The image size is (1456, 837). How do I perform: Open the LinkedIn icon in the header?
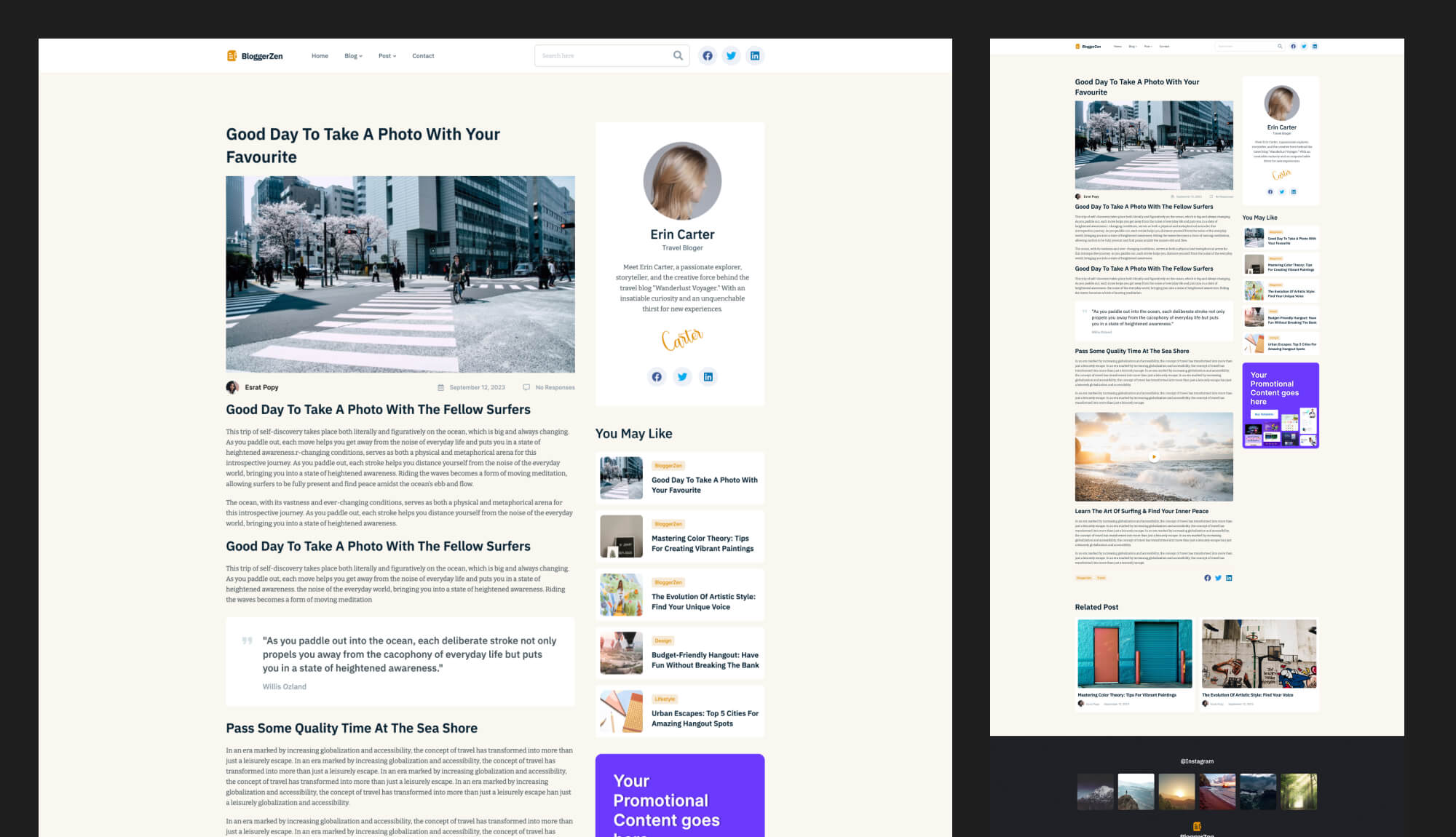[x=755, y=55]
